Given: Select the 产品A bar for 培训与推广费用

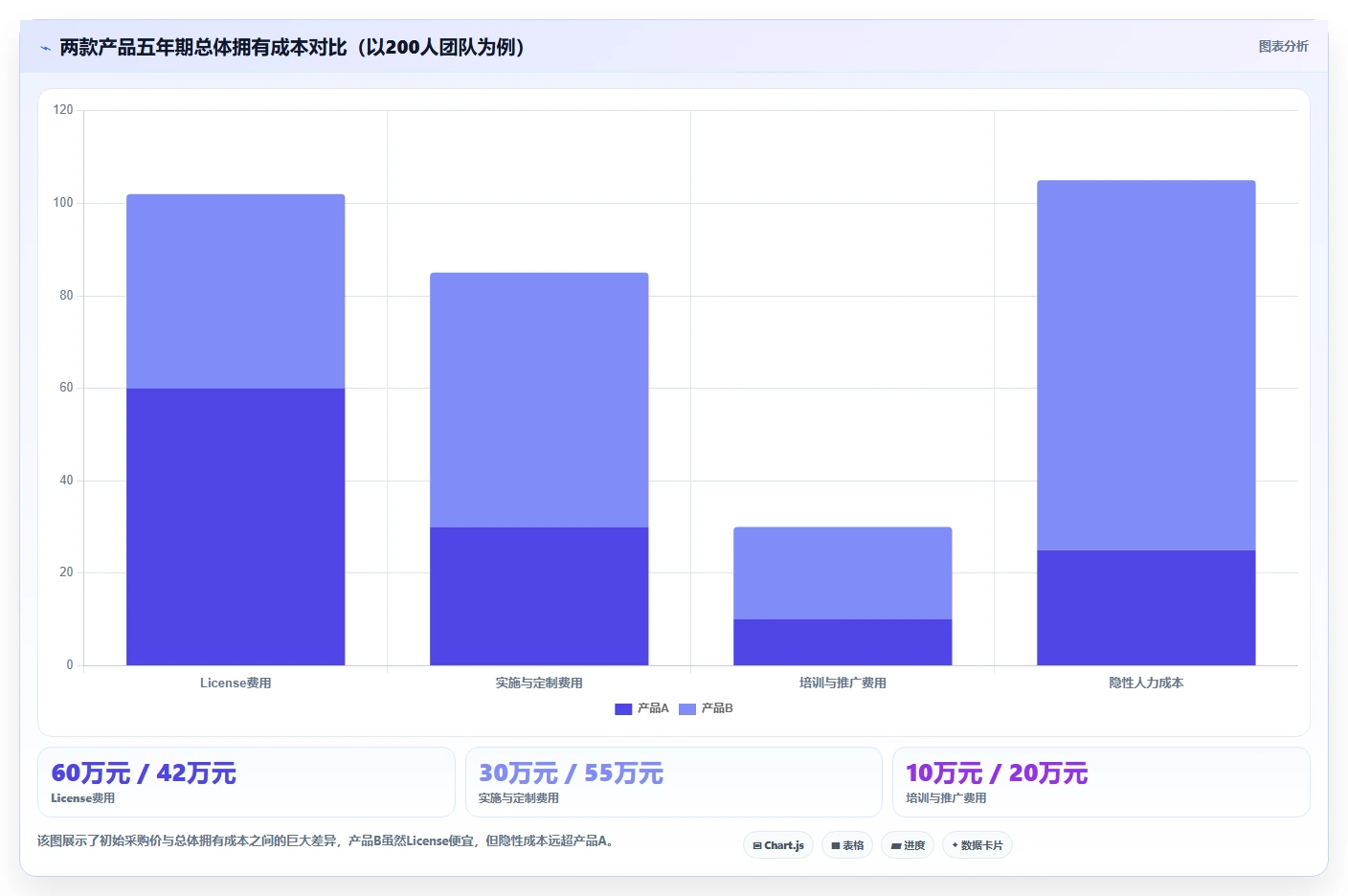Looking at the screenshot, I should [x=842, y=642].
